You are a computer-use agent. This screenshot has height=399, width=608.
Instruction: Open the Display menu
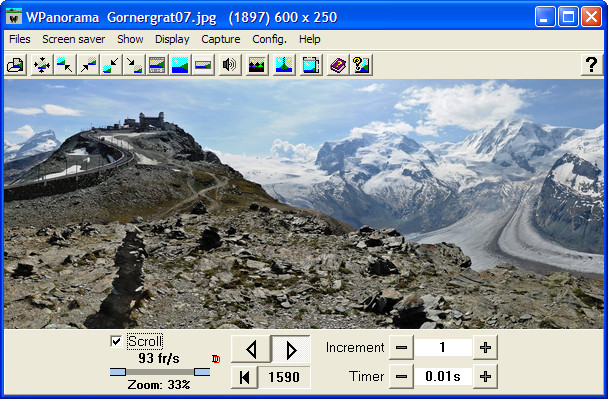[172, 39]
